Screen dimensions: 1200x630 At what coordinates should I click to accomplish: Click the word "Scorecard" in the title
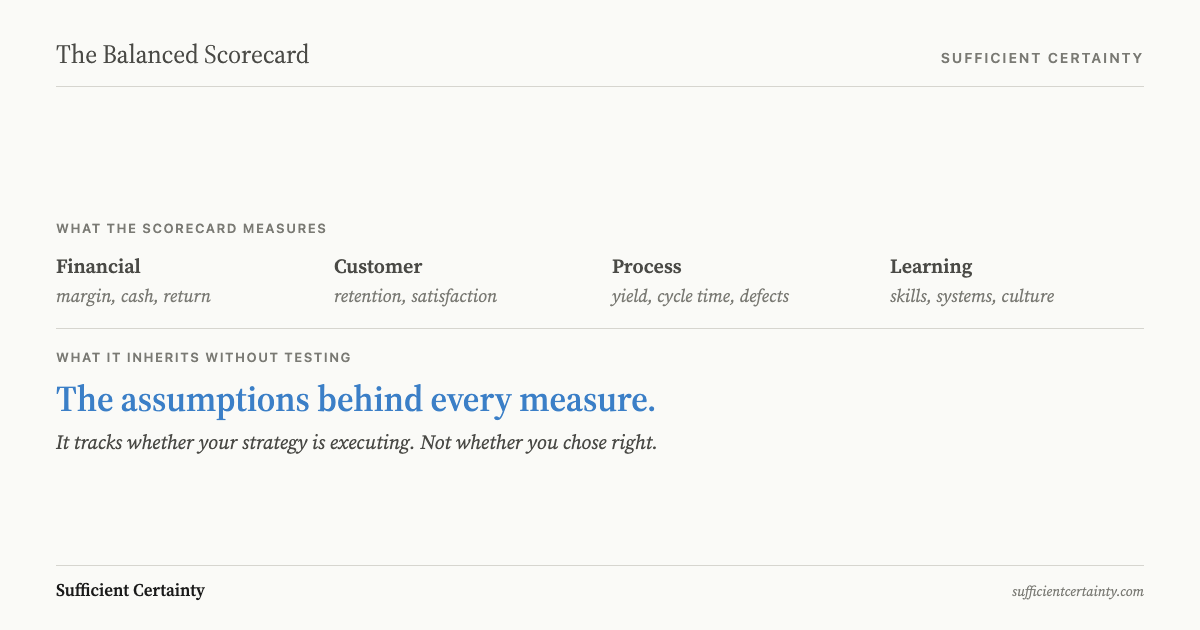pos(256,55)
